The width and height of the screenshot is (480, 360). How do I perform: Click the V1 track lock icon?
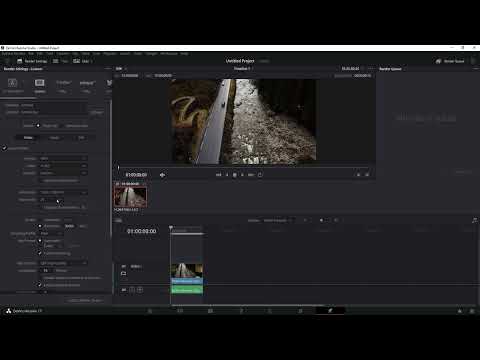(x=124, y=273)
